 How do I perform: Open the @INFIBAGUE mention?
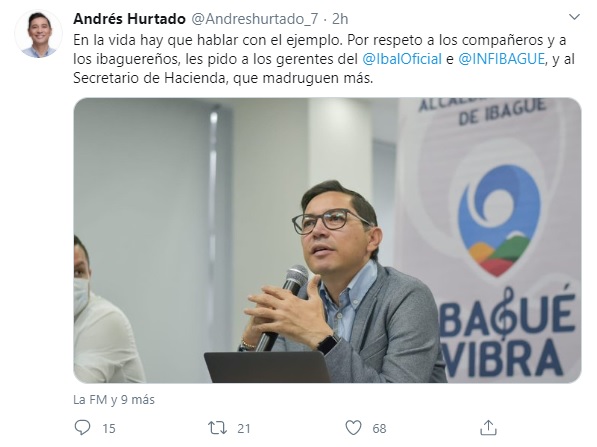pos(501,59)
